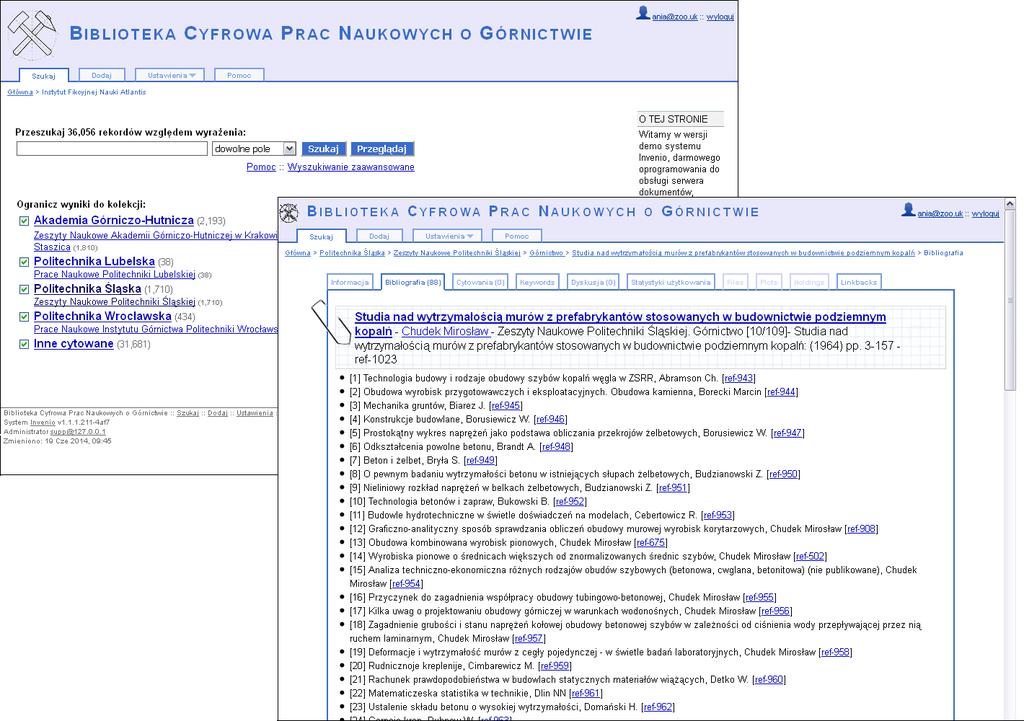Open reference link ref-675
Image resolution: width=1024 pixels, height=721 pixels.
coord(651,543)
